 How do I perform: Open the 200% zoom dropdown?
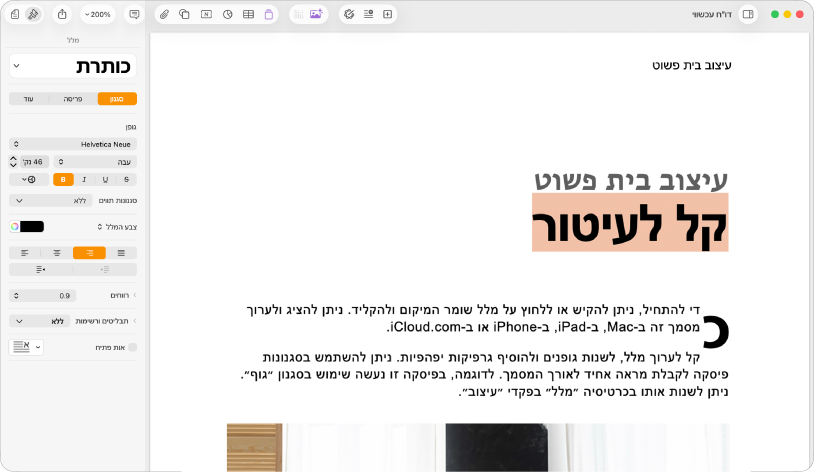pos(98,15)
